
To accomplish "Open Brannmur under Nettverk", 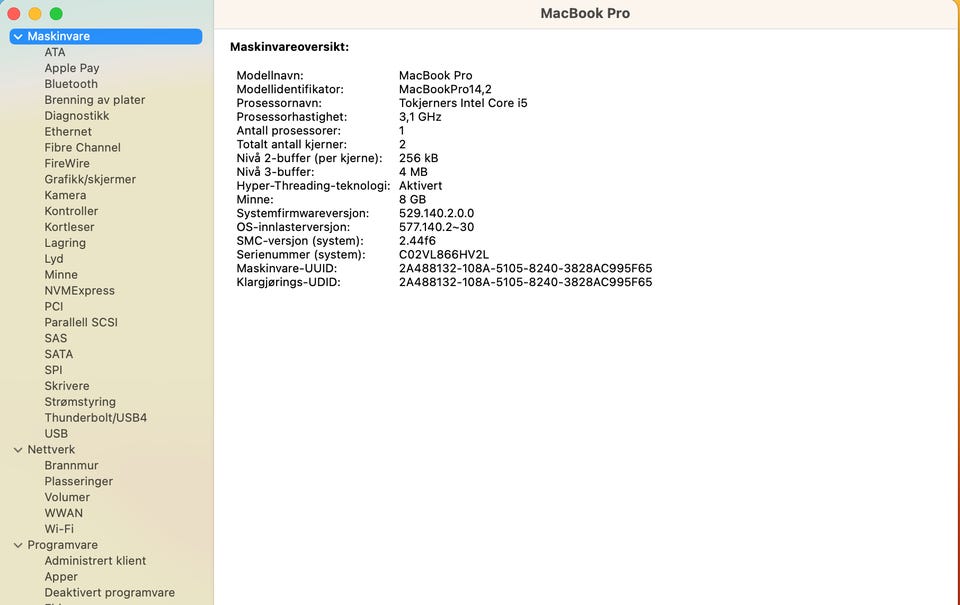I will 71,466.
